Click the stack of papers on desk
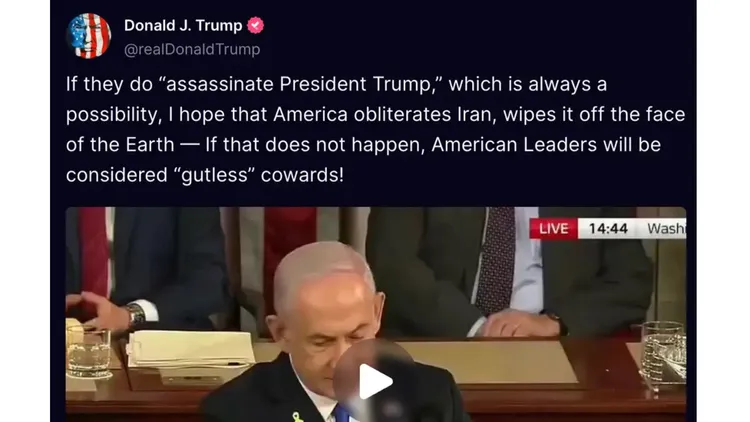Image resolution: width=750 pixels, height=422 pixels. point(190,349)
